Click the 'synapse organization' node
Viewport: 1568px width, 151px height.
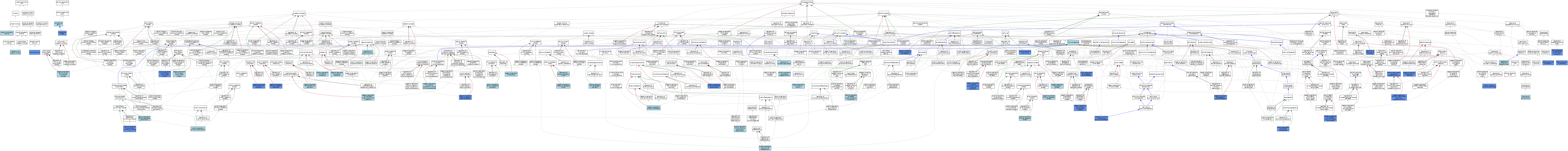(771, 52)
